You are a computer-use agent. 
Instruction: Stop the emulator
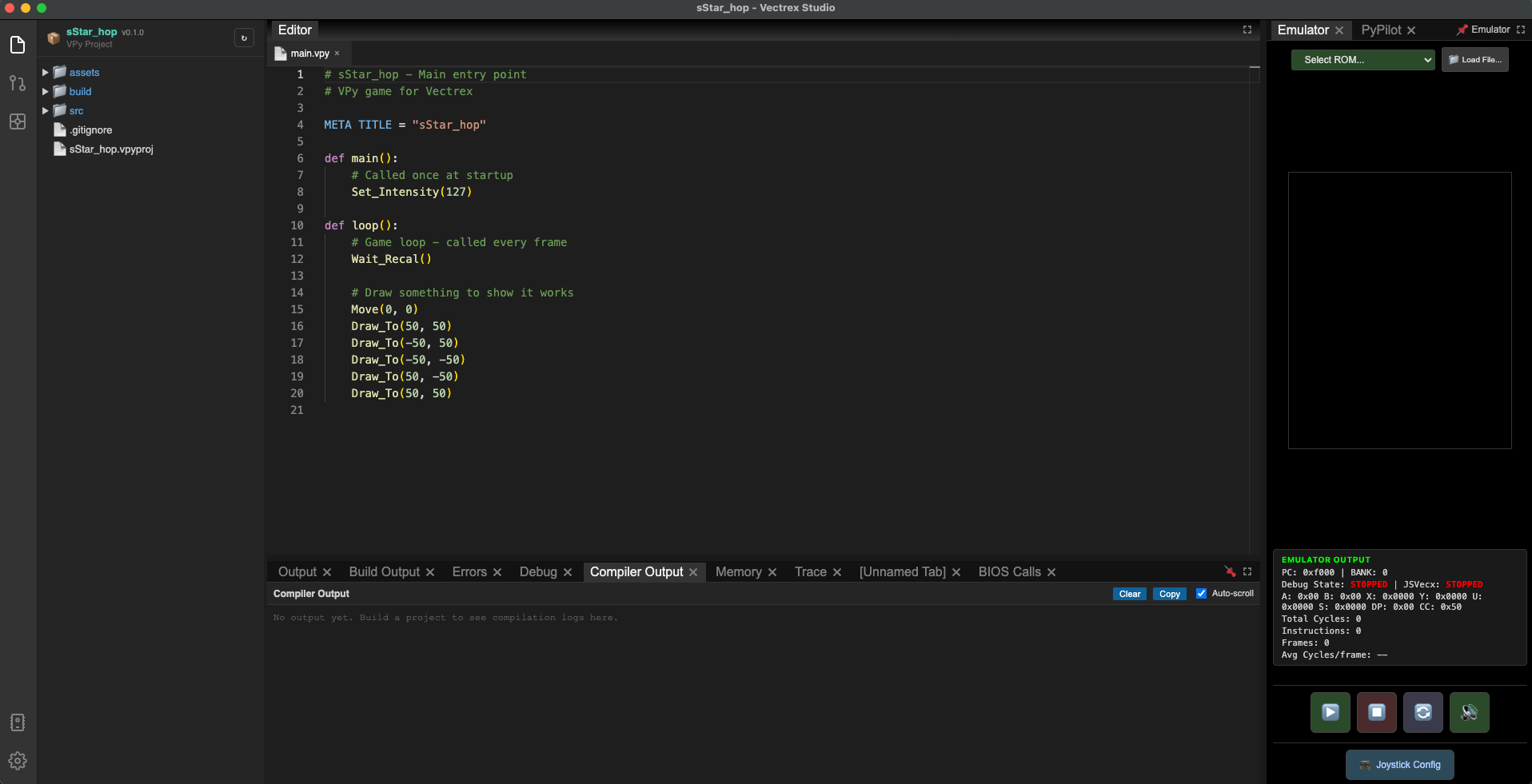tap(1377, 712)
